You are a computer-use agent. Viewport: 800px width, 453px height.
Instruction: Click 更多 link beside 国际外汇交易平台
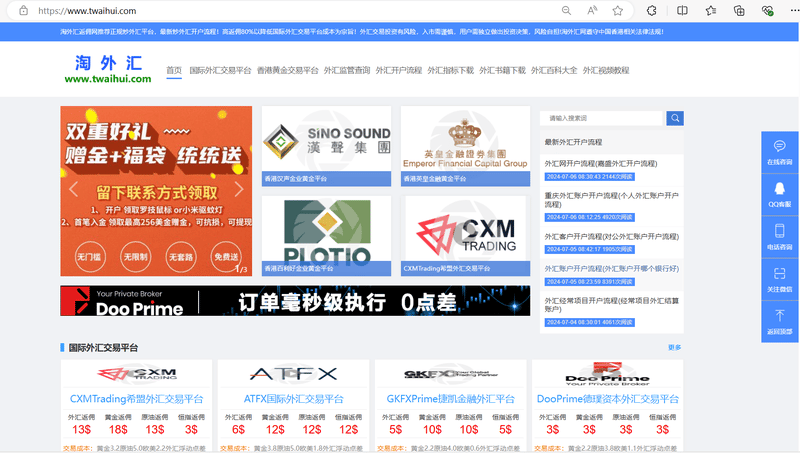[674, 347]
